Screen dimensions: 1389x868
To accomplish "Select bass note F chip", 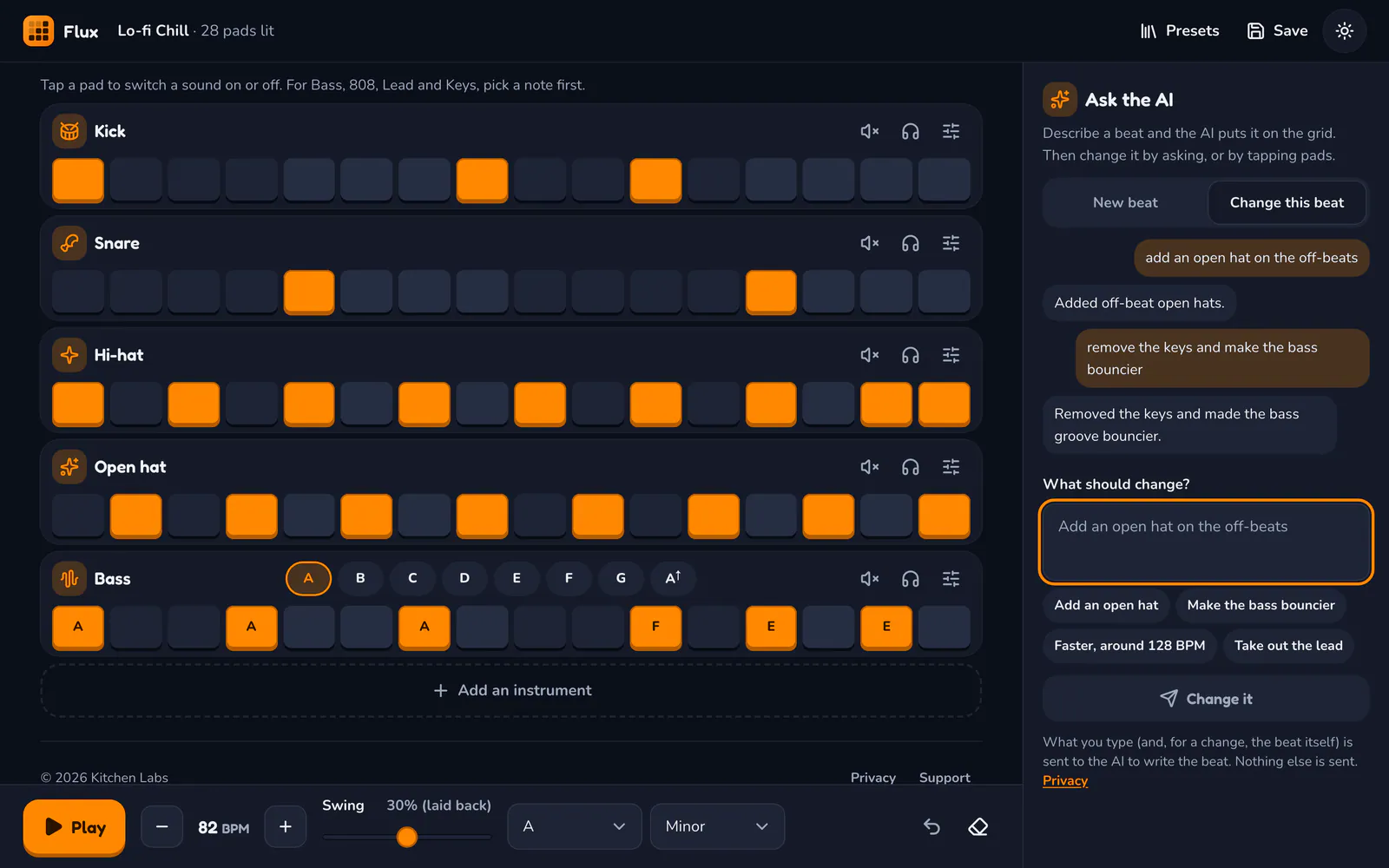I will click(569, 578).
